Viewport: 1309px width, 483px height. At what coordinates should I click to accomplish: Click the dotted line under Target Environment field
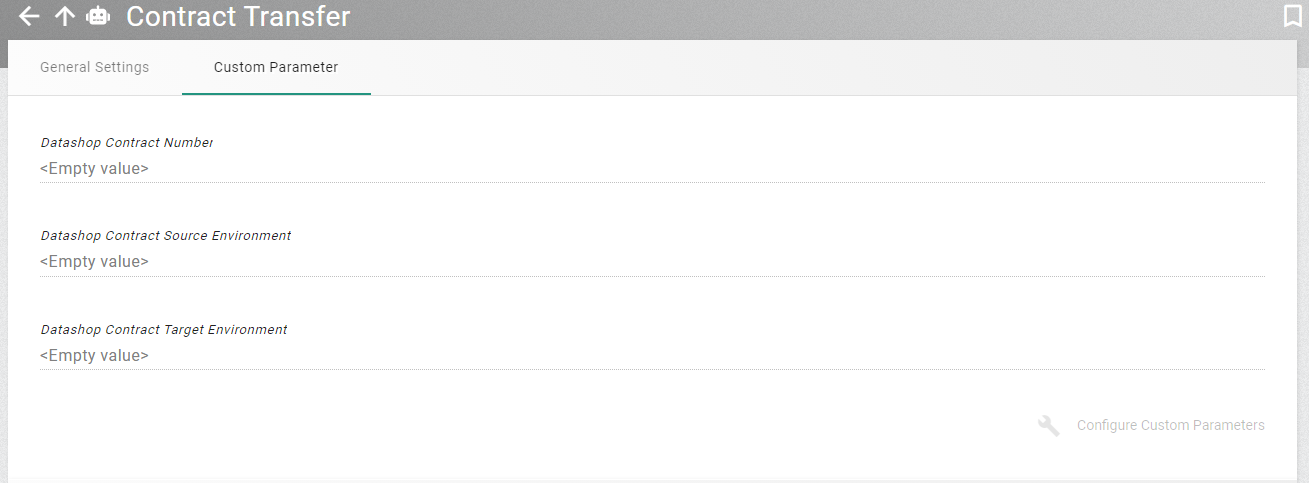click(652, 369)
